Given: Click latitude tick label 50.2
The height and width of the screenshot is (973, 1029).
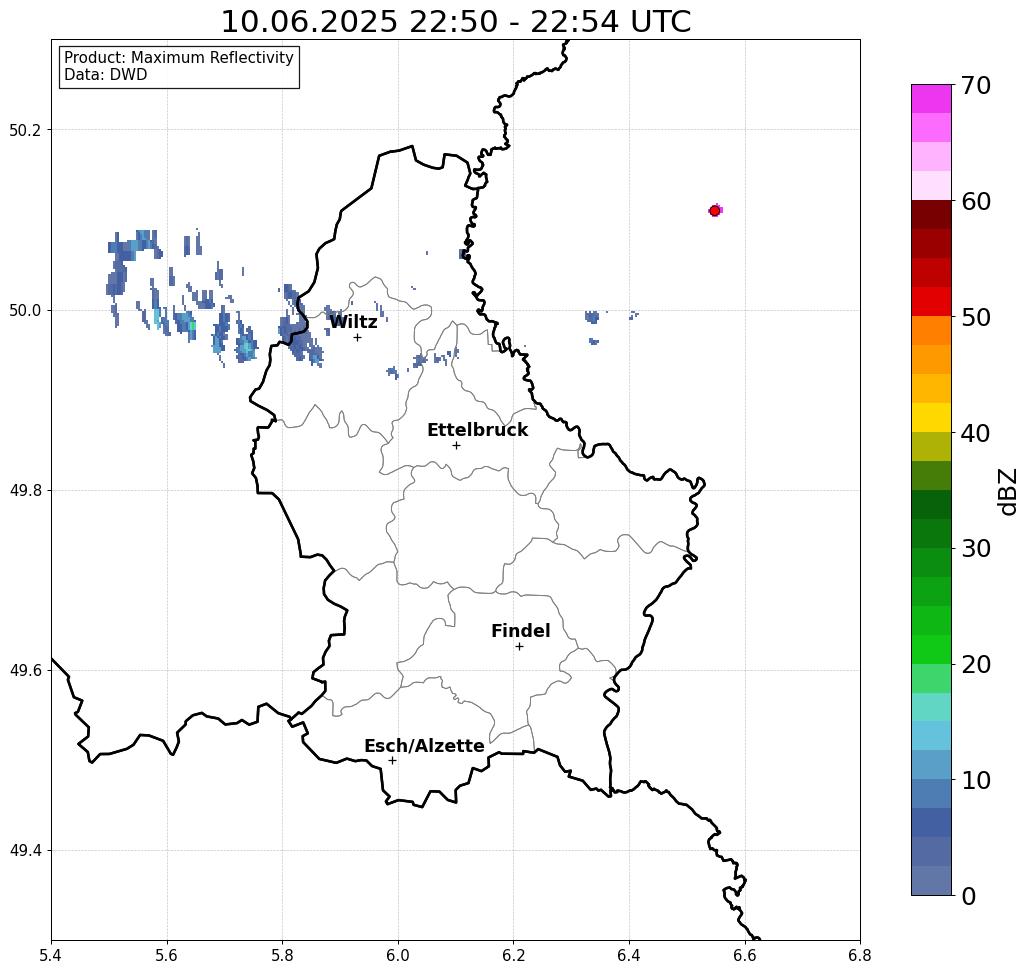Looking at the screenshot, I should 25,130.
